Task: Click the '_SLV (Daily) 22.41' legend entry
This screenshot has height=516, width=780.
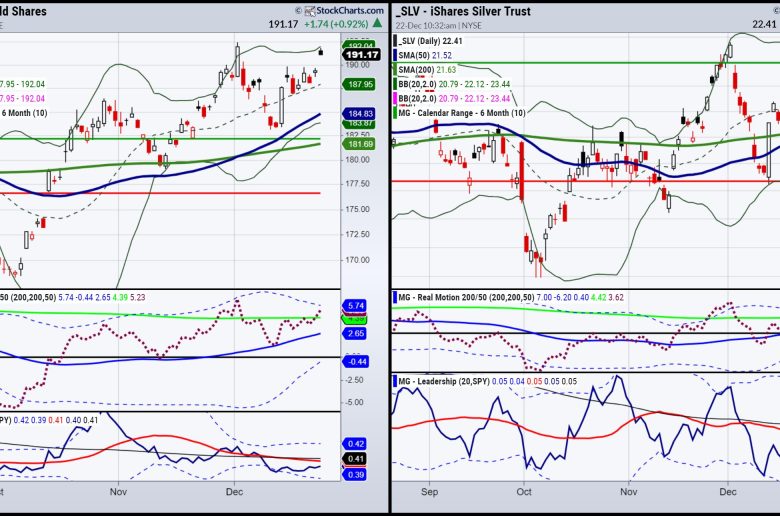Action: tap(430, 41)
